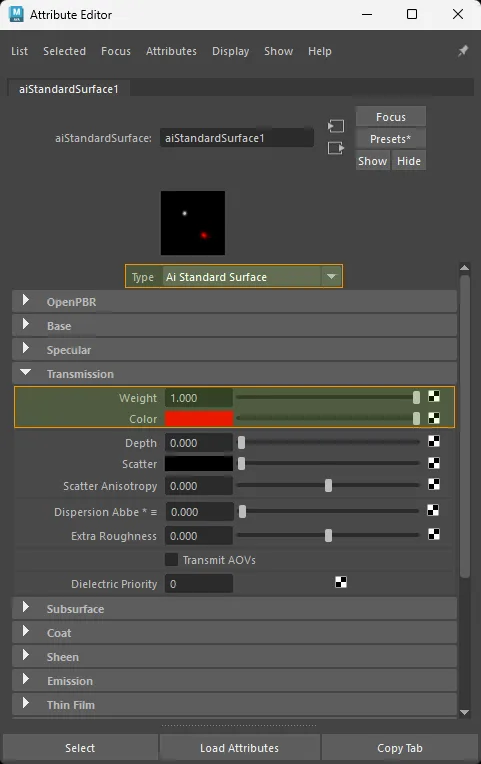The height and width of the screenshot is (764, 481).
Task: Click the Scatter Anisotropy value field
Action: tap(199, 486)
